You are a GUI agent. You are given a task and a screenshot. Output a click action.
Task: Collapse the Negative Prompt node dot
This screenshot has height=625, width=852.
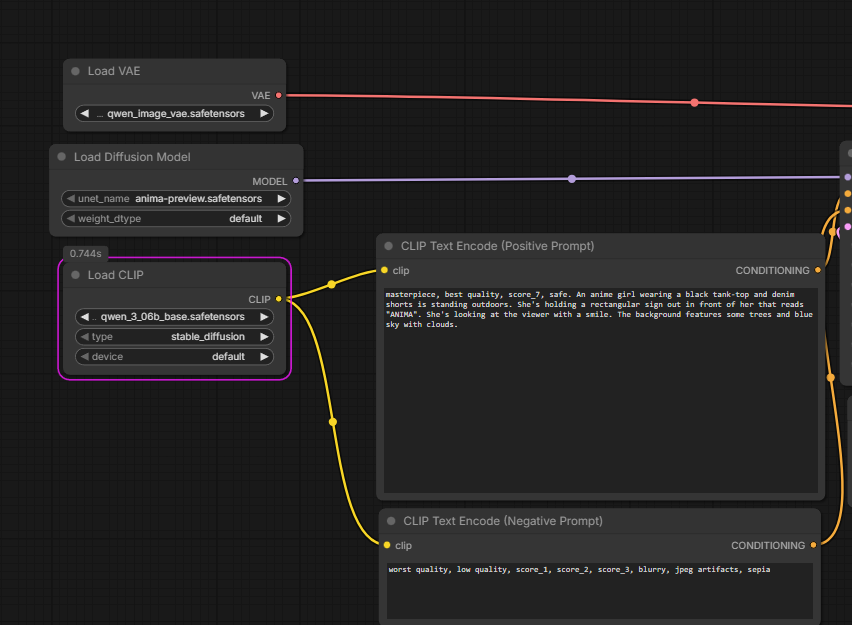click(391, 521)
